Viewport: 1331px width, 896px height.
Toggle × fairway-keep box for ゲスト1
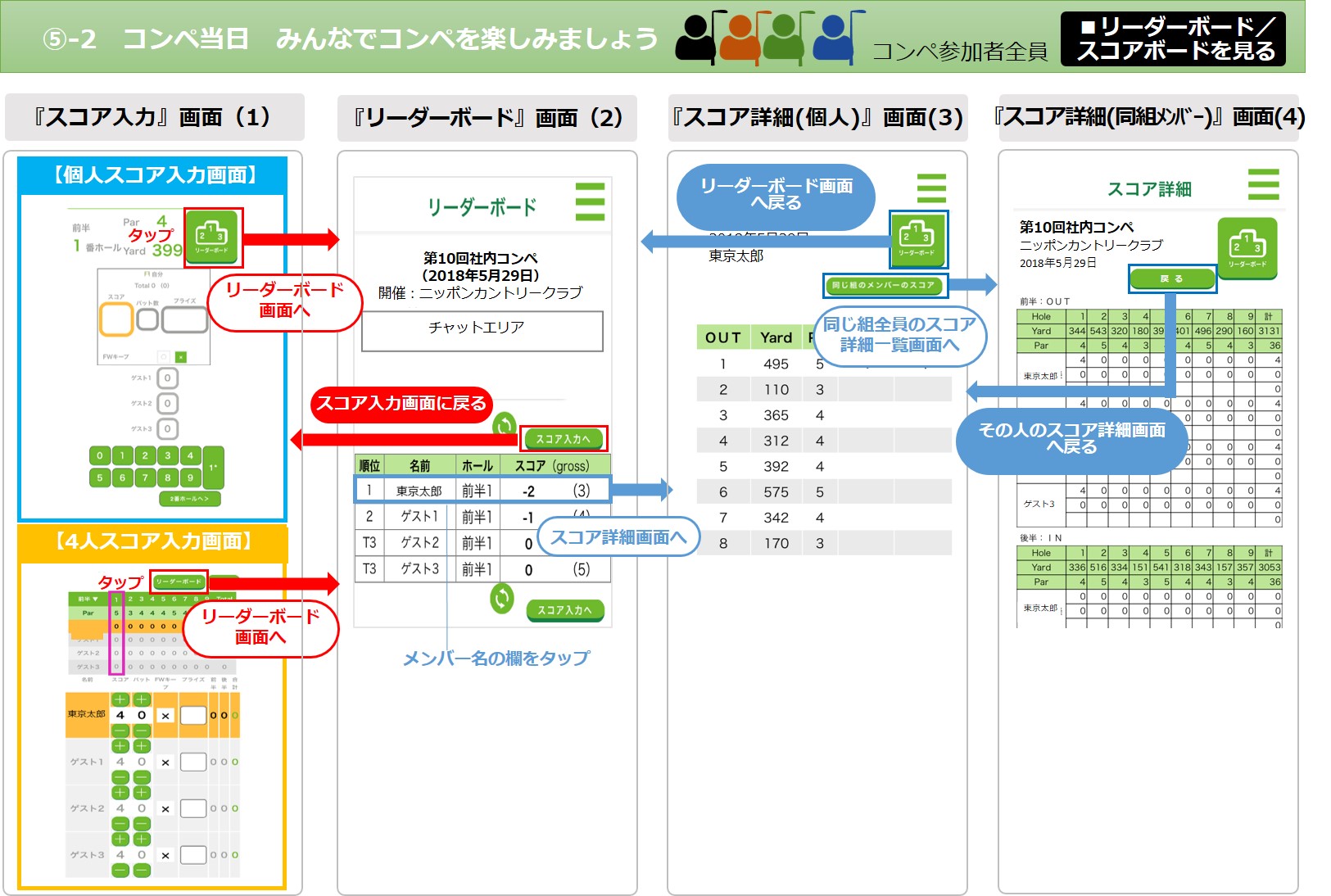[165, 763]
